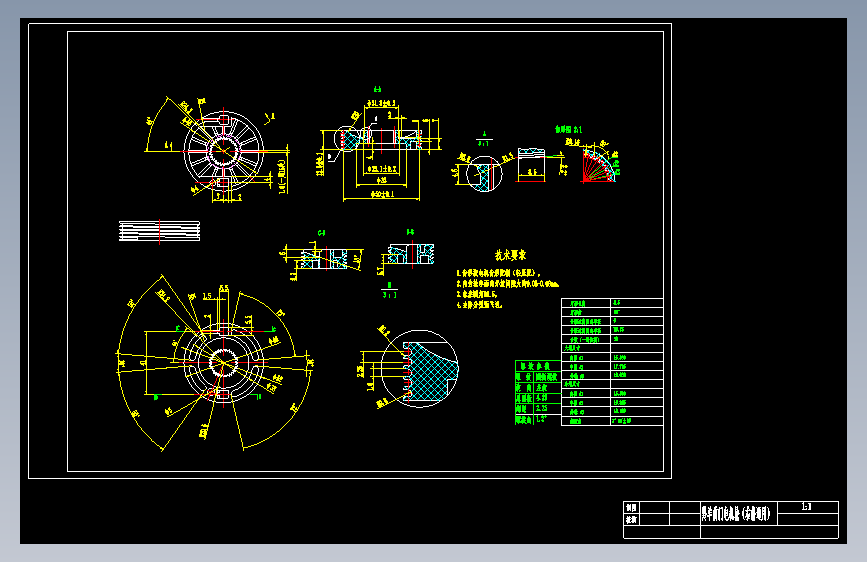The height and width of the screenshot is (562, 867).
Task: Click the white striped bar with red centerline
Action: 159,231
